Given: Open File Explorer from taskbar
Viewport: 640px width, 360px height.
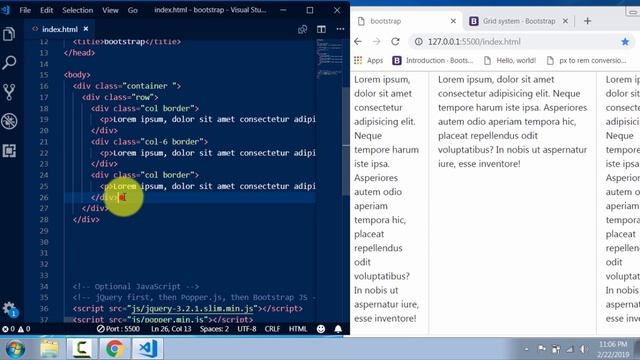Looking at the screenshot, I should tap(49, 349).
